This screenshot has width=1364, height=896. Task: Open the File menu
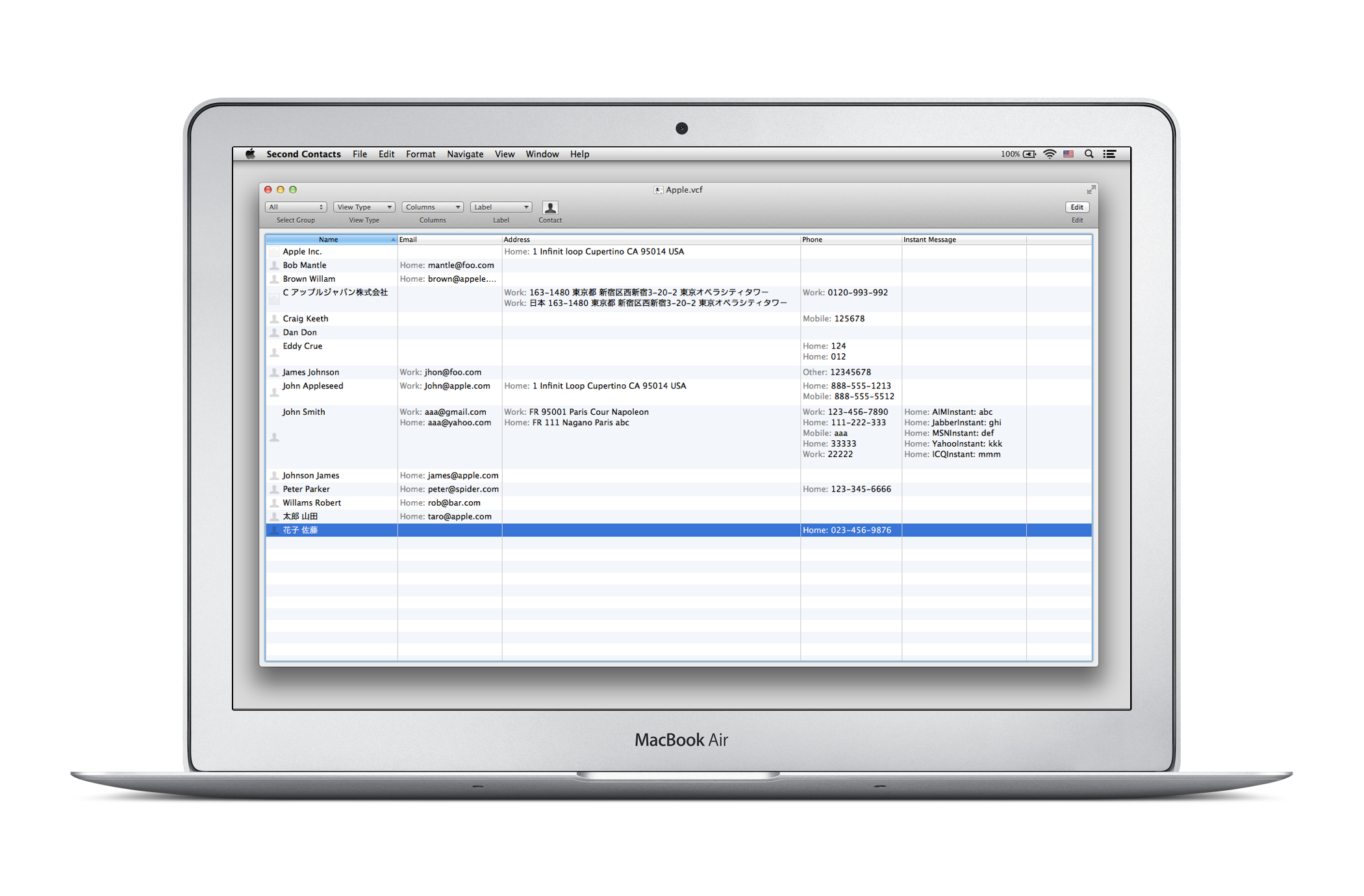click(x=360, y=154)
